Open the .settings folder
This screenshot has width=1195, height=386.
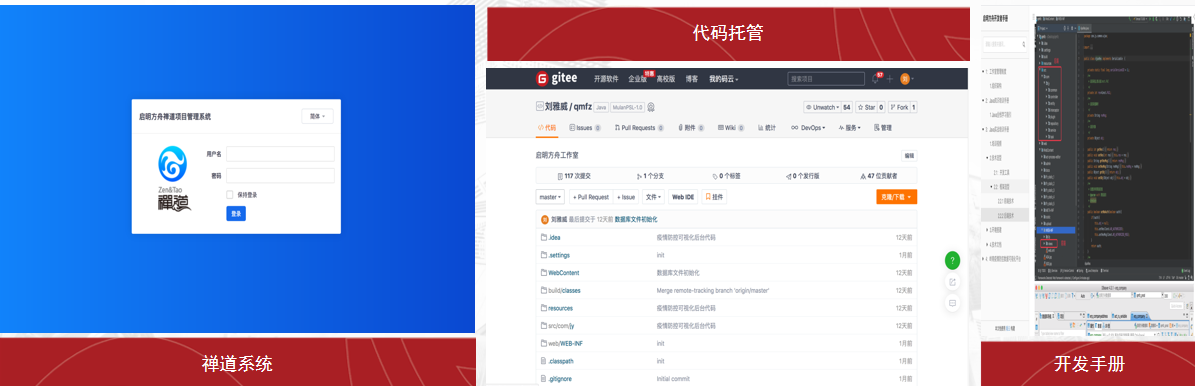pos(559,255)
